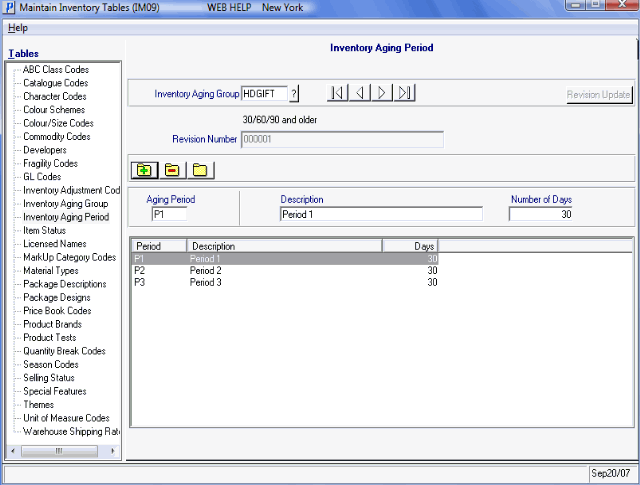The height and width of the screenshot is (485, 640).
Task: Select the Product Brands table
Action: pyautogui.click(x=52, y=324)
